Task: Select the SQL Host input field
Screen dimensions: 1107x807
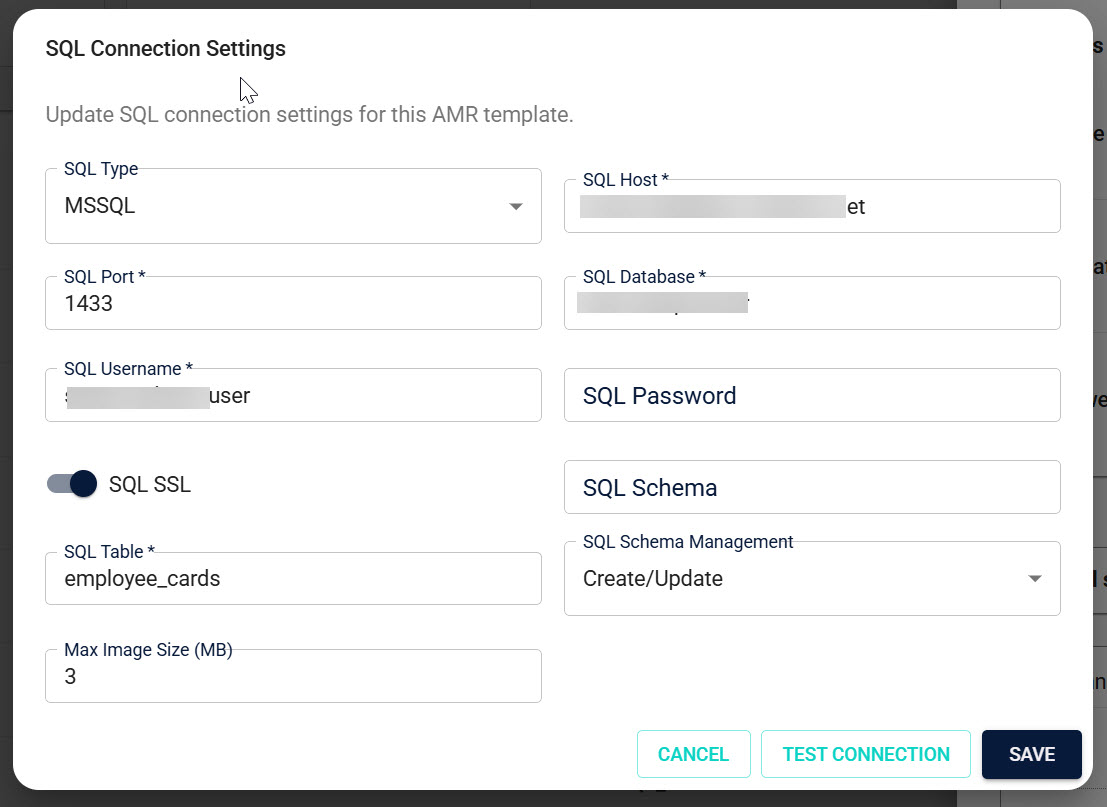Action: [812, 206]
